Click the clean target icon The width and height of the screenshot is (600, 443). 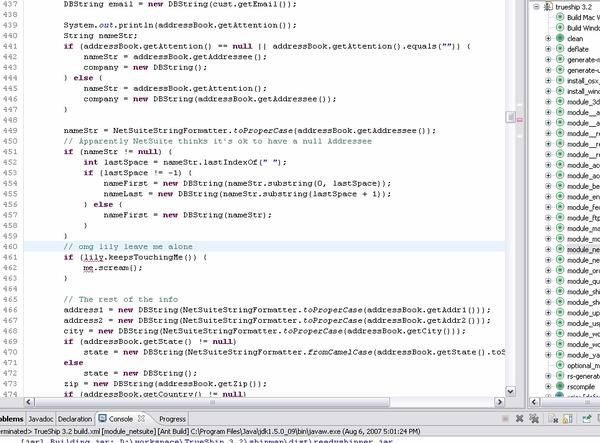click(559, 39)
